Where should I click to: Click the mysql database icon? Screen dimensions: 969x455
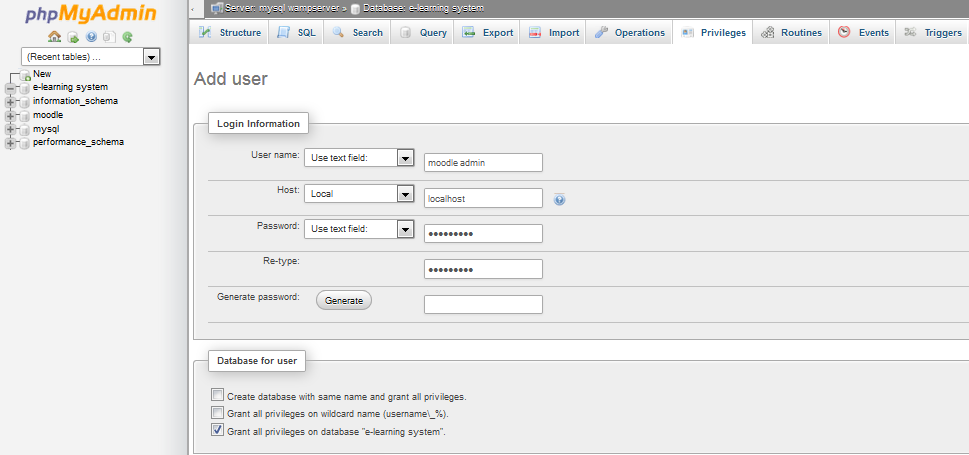(x=25, y=130)
